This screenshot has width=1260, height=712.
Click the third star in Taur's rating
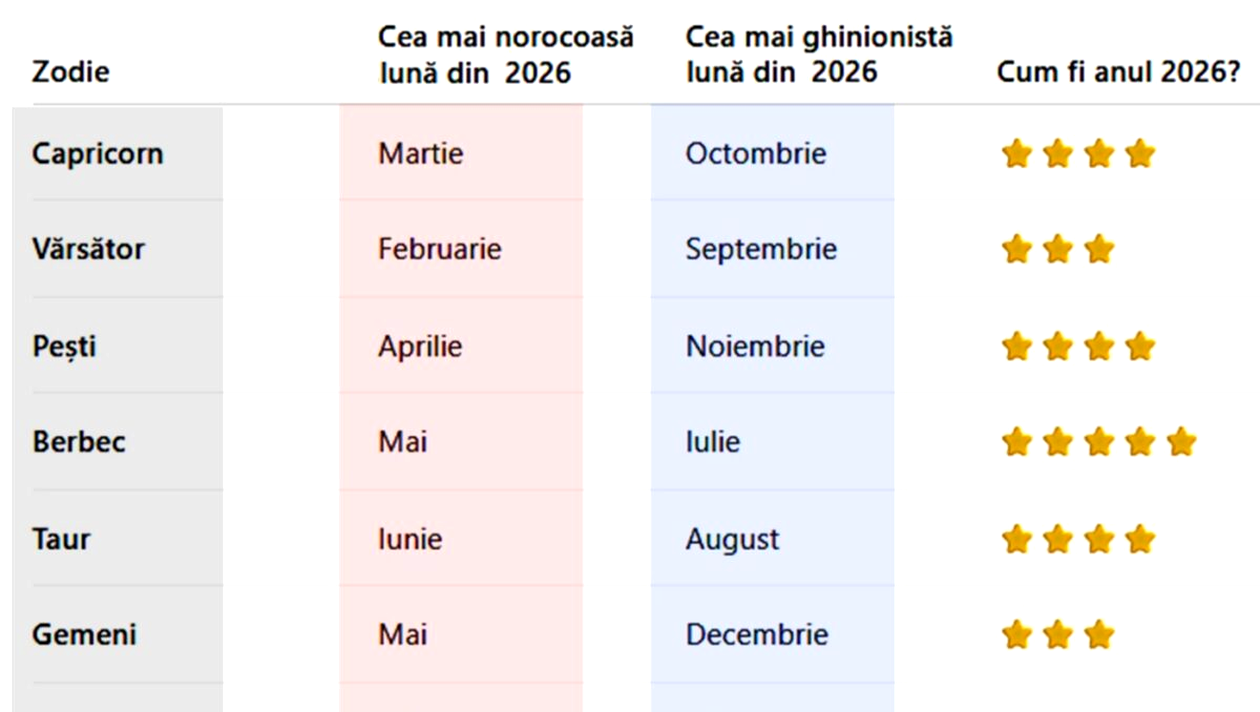click(x=1098, y=540)
